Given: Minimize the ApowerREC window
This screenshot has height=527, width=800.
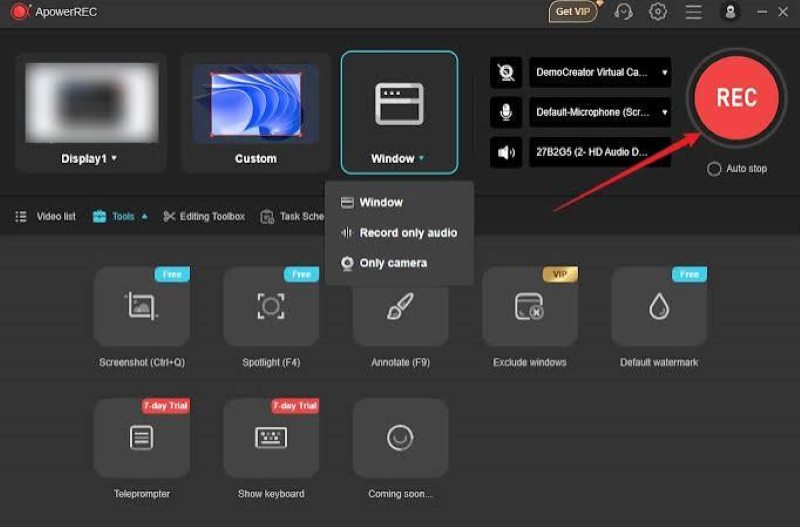Looking at the screenshot, I should tap(762, 12).
